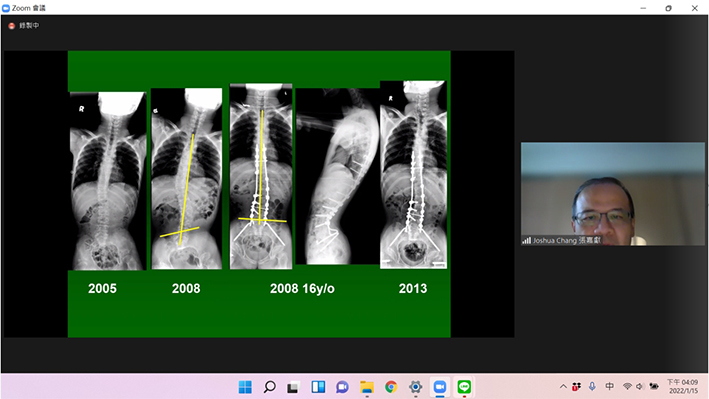This screenshot has height=399, width=709.
Task: Select Joshua Chang's video tile
Action: [x=613, y=194]
